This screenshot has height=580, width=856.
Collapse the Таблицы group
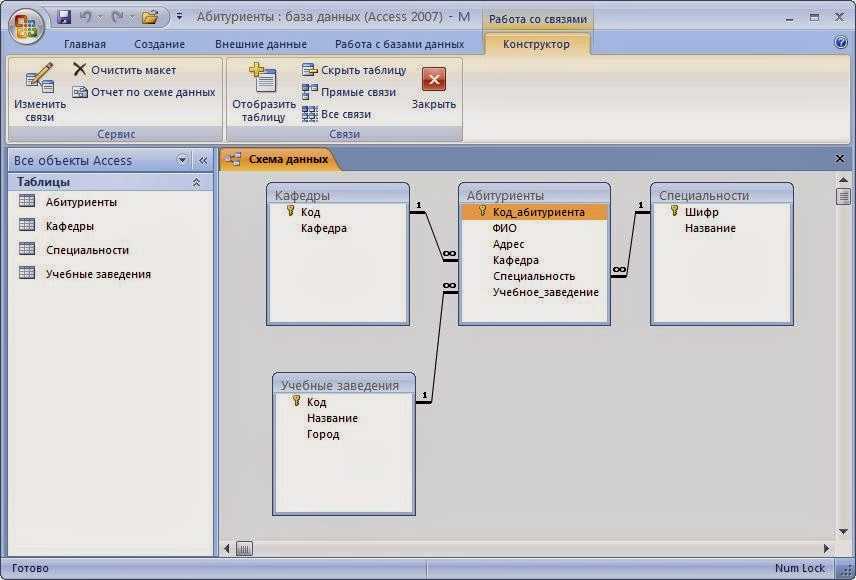[196, 182]
